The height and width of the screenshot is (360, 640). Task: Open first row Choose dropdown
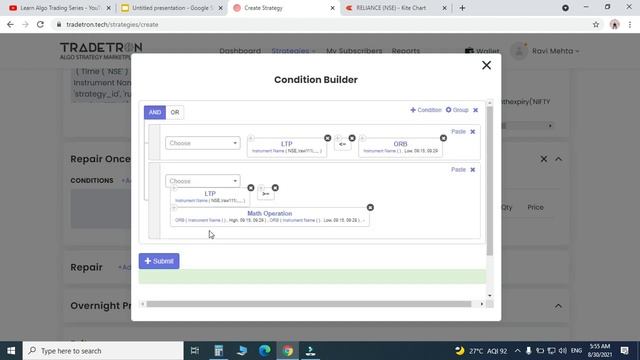pos(203,143)
